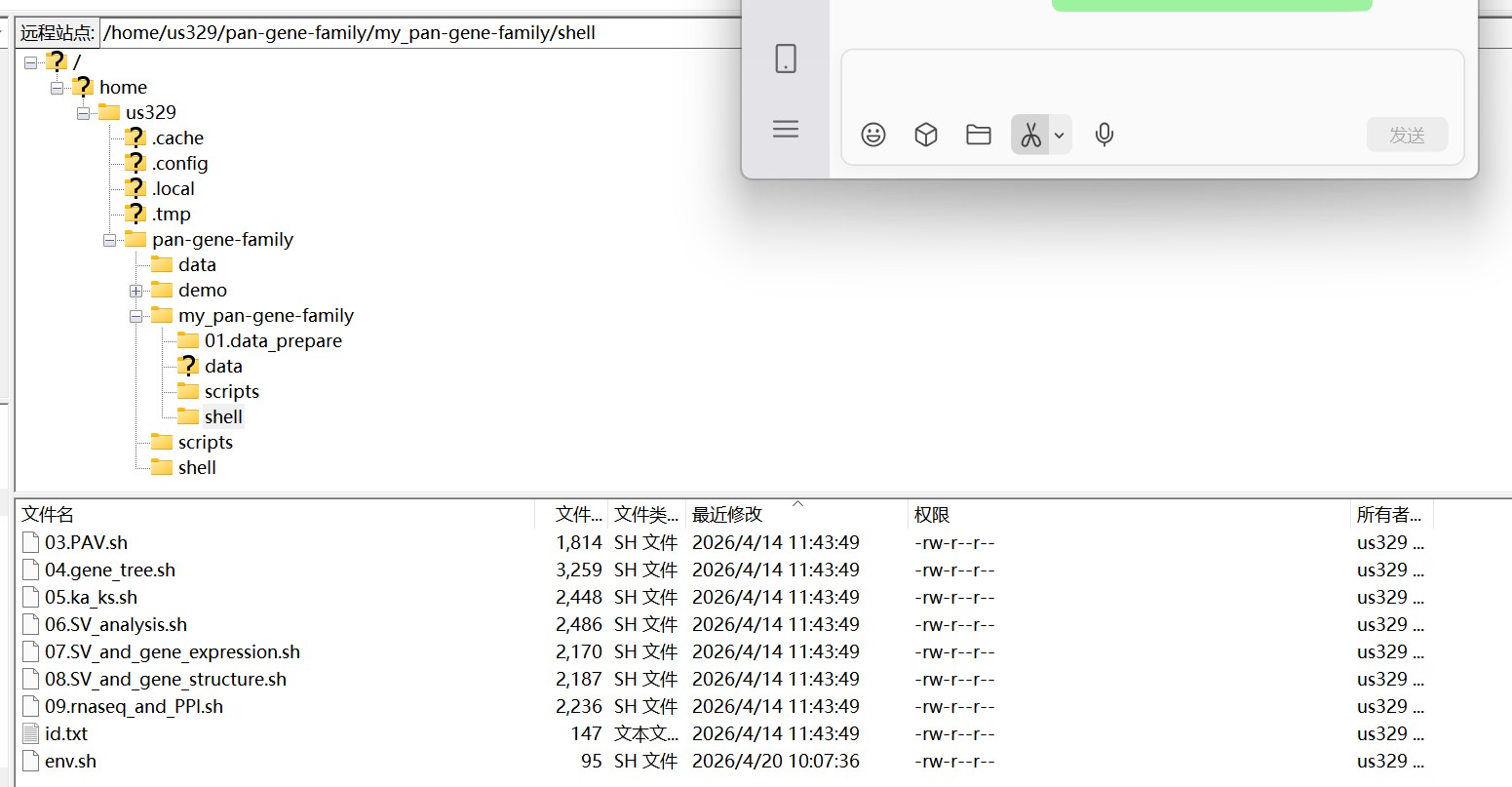Viewport: 1512px width, 787px height.
Task: Open the screenshot dropdown arrow next to scissors
Action: 1060,135
